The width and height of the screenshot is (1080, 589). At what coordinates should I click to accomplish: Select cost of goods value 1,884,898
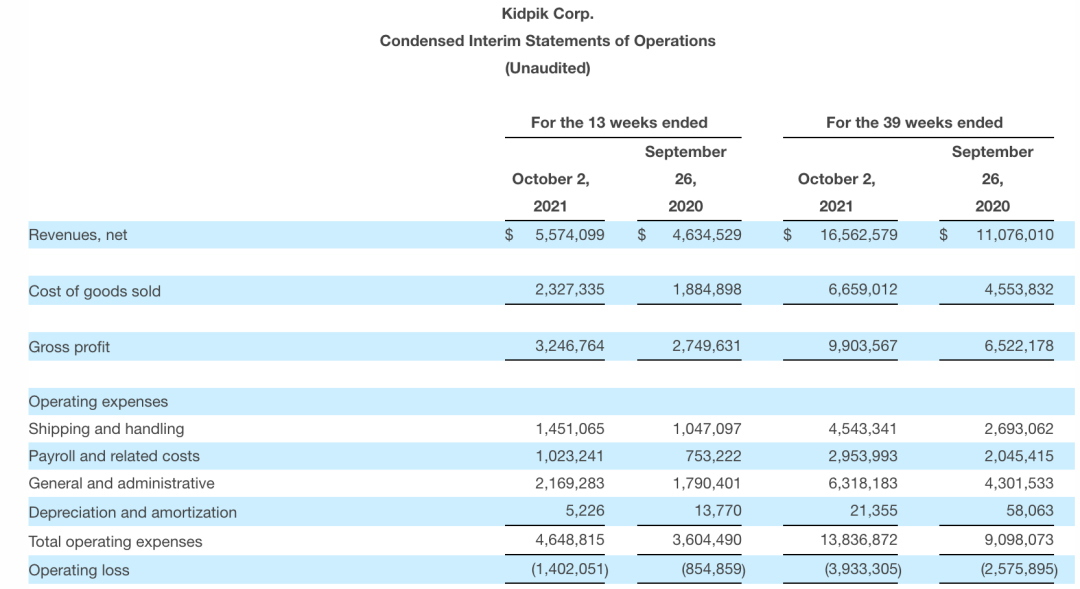[707, 289]
